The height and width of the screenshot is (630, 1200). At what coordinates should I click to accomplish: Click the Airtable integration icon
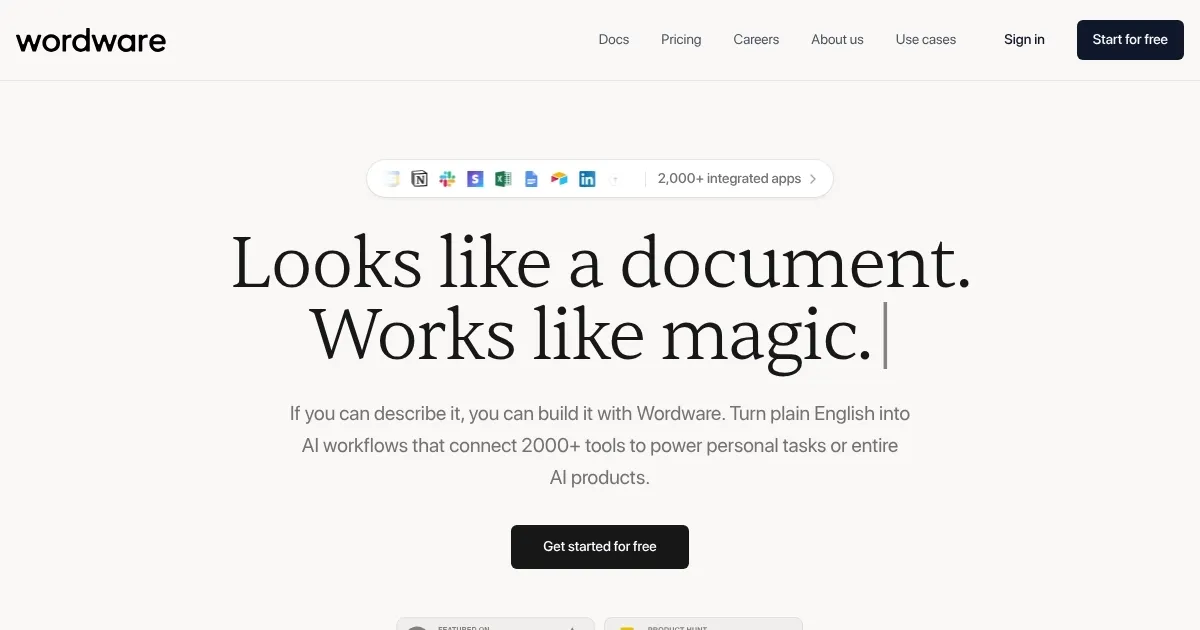click(559, 179)
